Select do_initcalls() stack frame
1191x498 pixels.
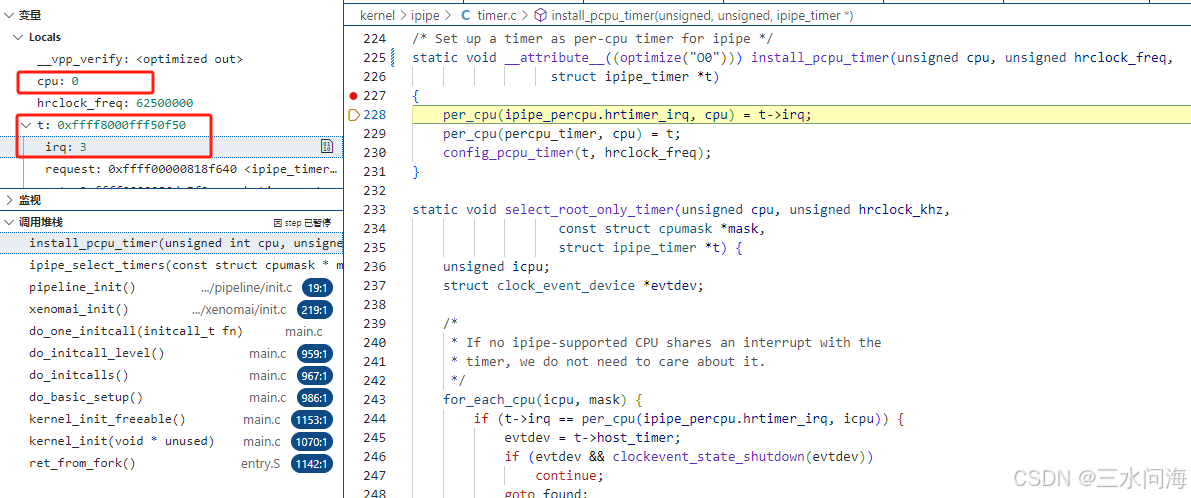(172, 375)
